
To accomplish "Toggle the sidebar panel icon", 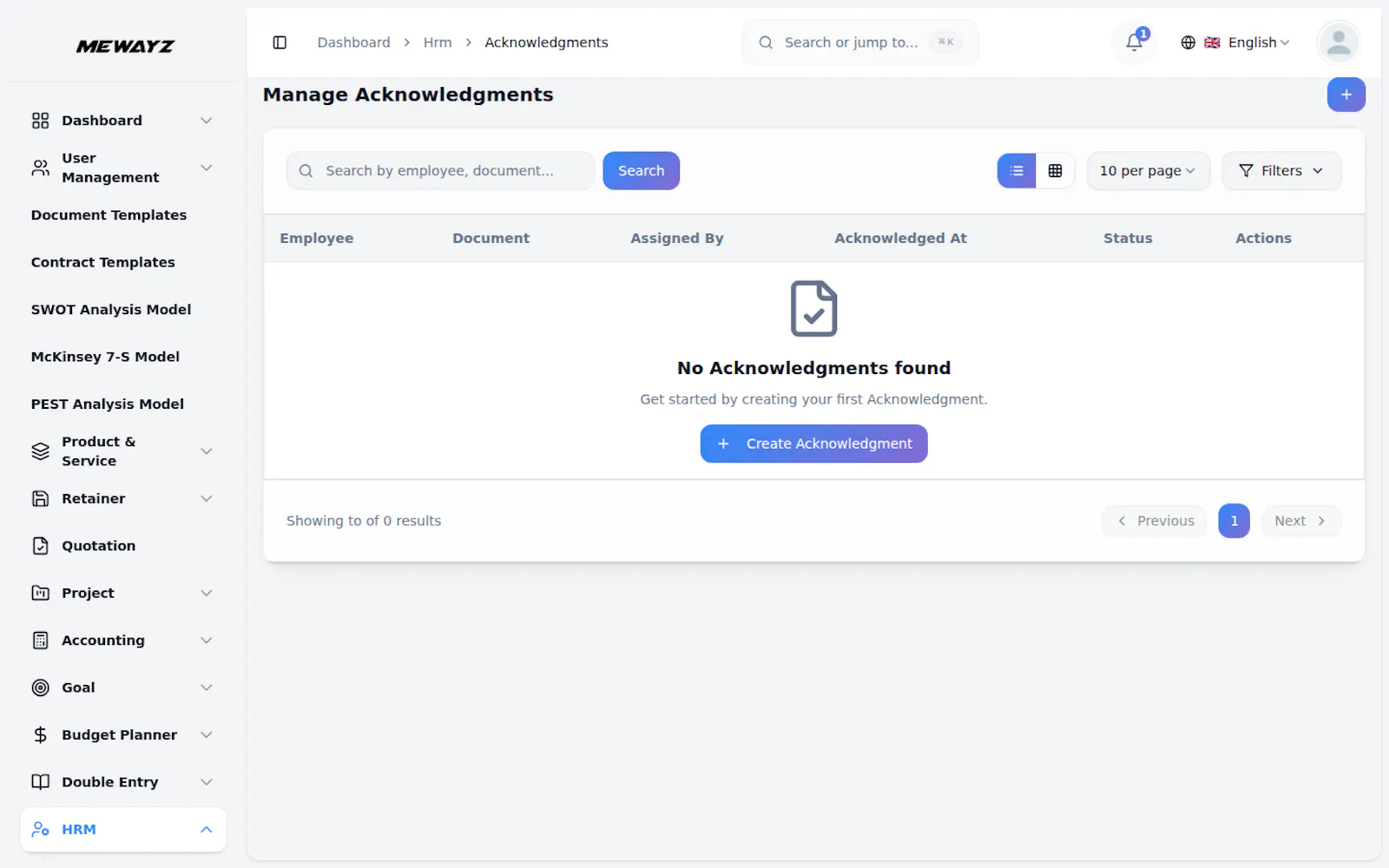I will pyautogui.click(x=280, y=43).
